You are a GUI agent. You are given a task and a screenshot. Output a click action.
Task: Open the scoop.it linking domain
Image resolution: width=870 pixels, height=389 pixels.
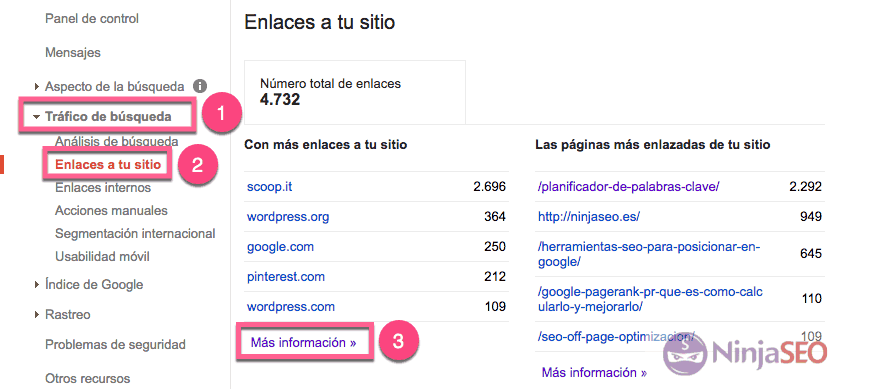pos(270,186)
